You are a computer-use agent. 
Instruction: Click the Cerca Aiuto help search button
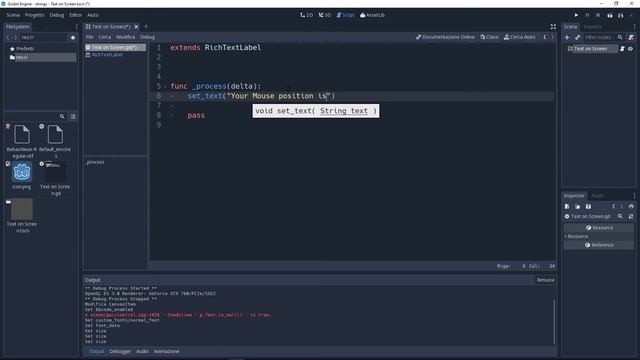[x=520, y=37]
